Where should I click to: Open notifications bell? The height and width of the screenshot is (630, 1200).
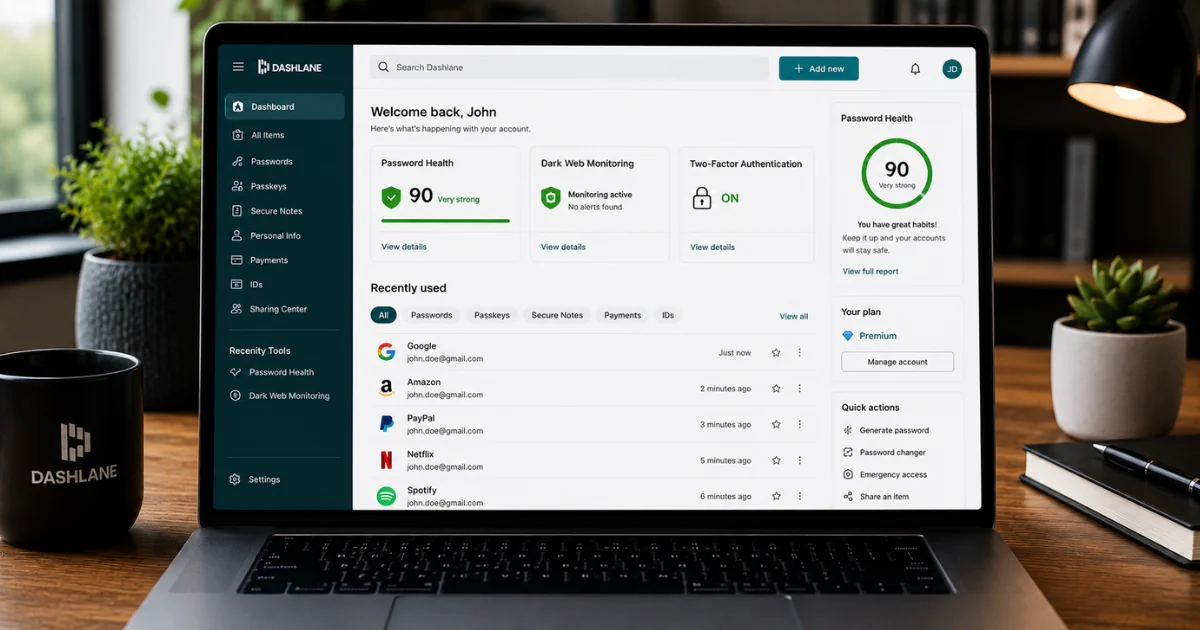coord(915,69)
